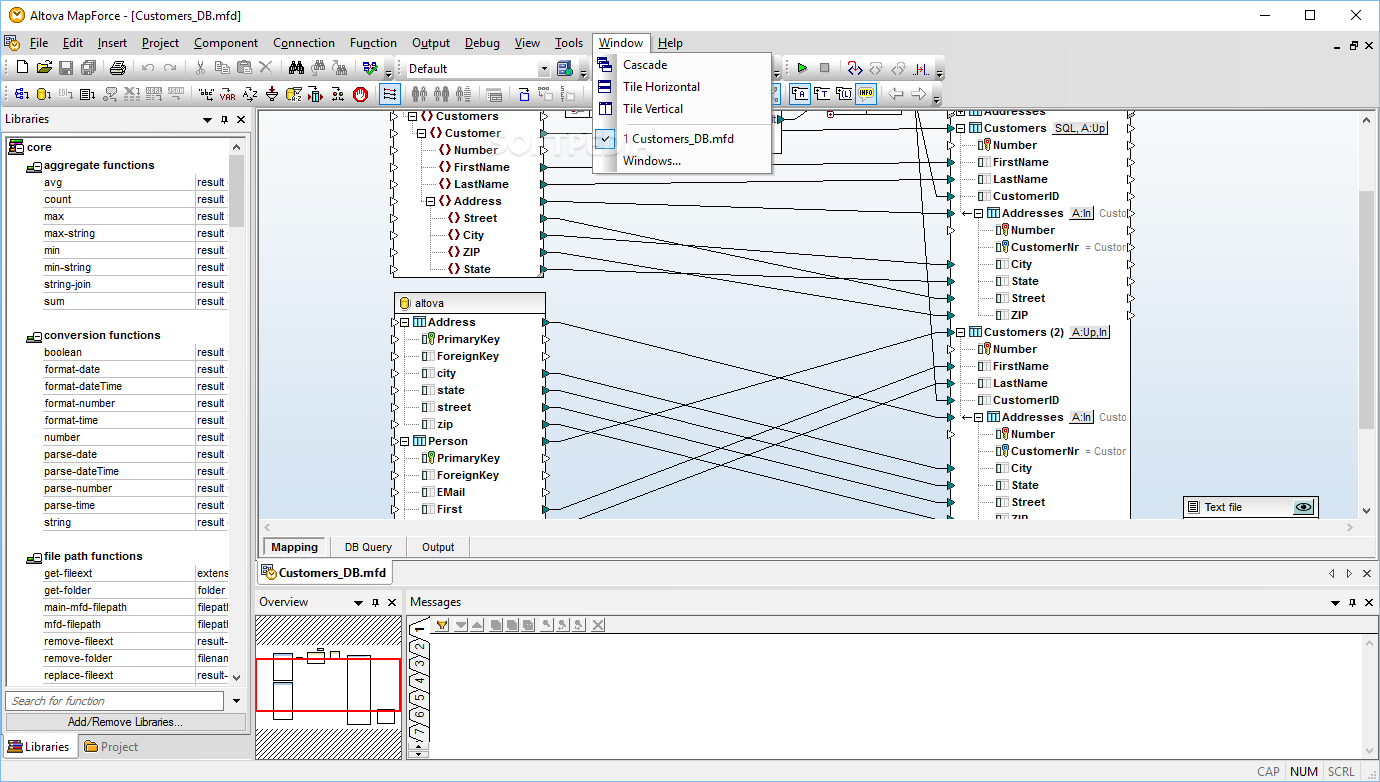The image size is (1380, 782).
Task: Collapse the Address node under Customer
Action: (430, 201)
